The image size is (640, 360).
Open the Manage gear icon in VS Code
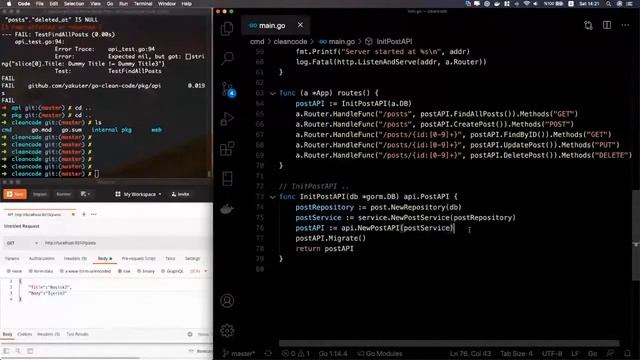pos(227,331)
